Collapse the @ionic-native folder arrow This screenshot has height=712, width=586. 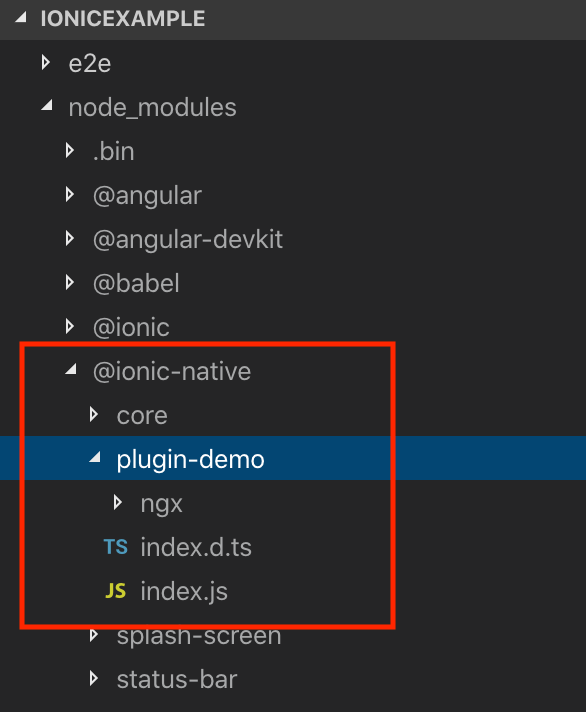pos(71,369)
